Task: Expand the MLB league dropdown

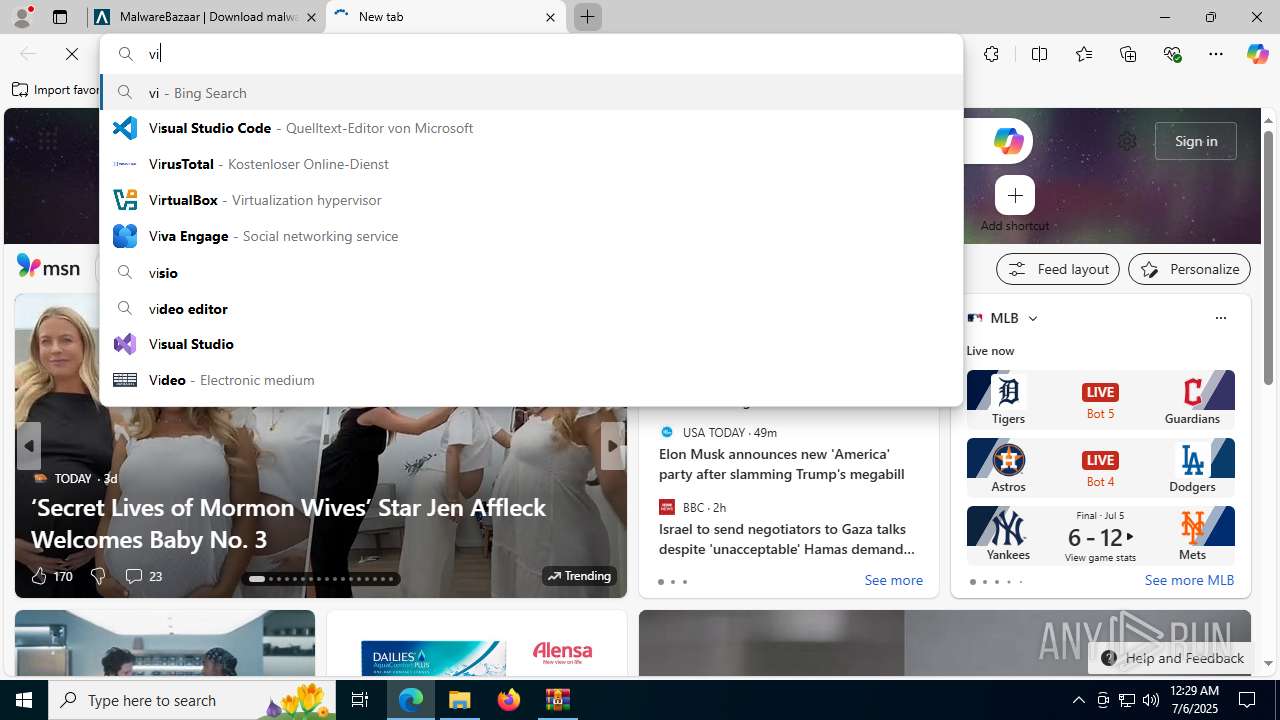Action: point(1033,318)
